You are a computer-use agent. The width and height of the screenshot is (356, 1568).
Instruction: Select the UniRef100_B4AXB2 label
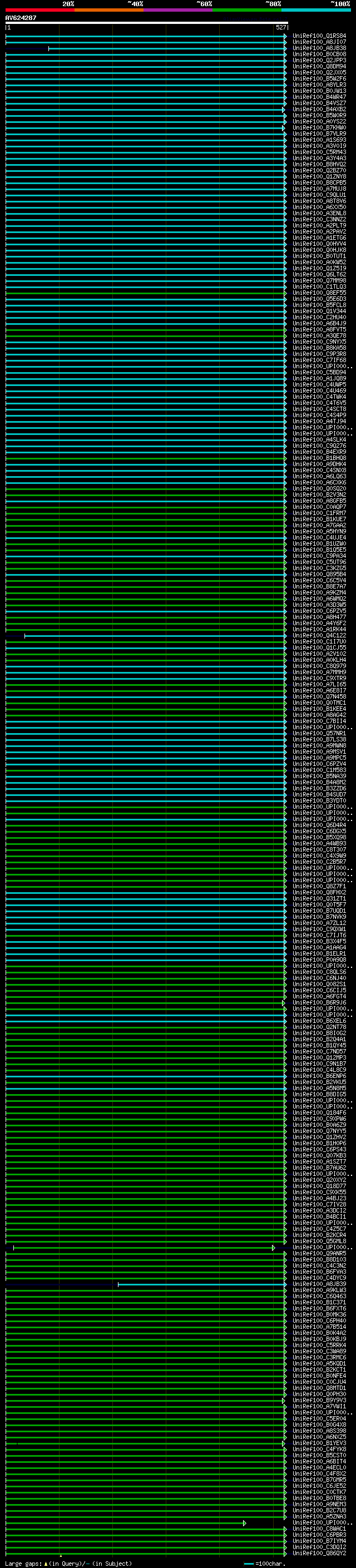(319, 109)
